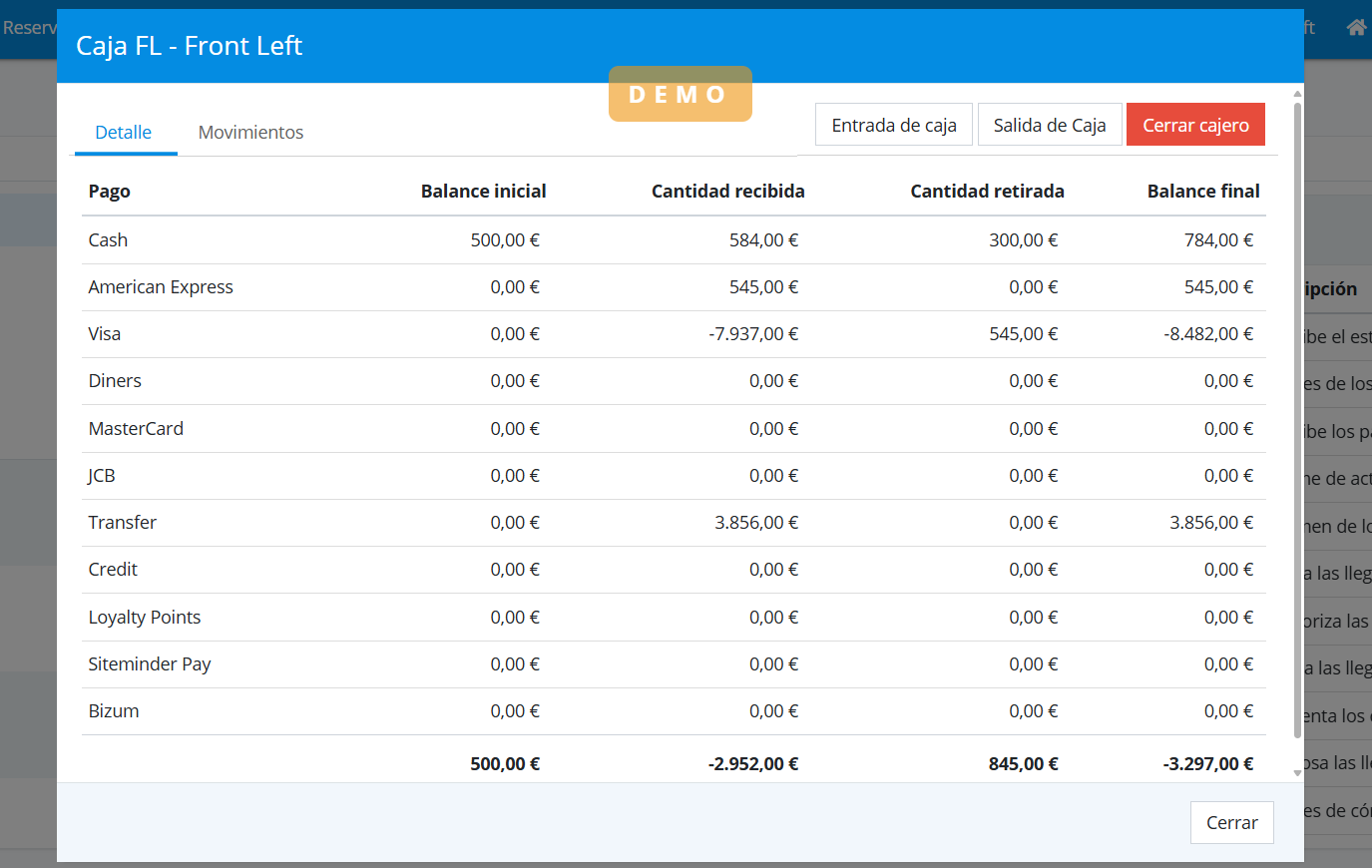
Task: Click the red Cerrar cajero button
Action: coord(1195,125)
